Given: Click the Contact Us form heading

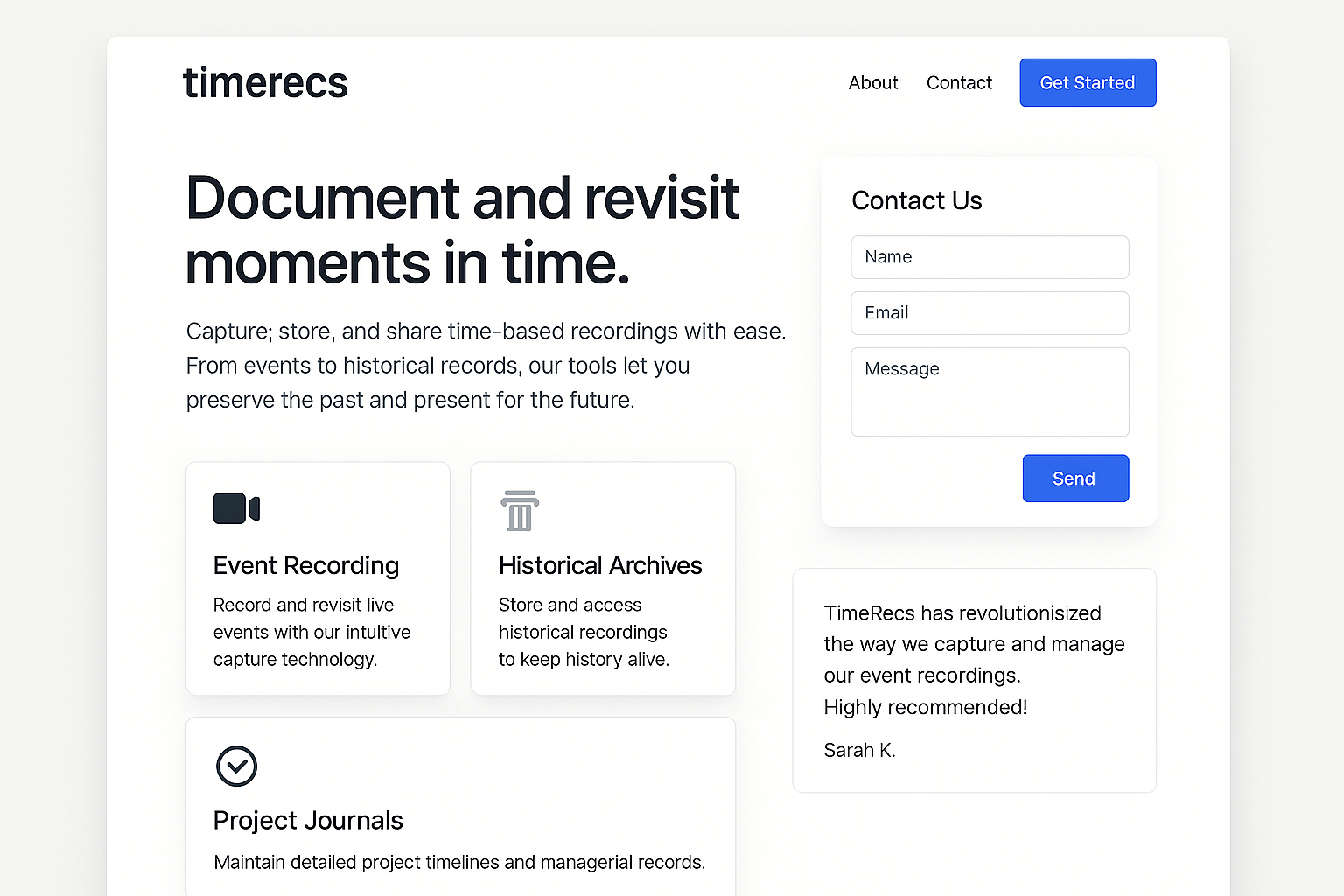Looking at the screenshot, I should 916,201.
